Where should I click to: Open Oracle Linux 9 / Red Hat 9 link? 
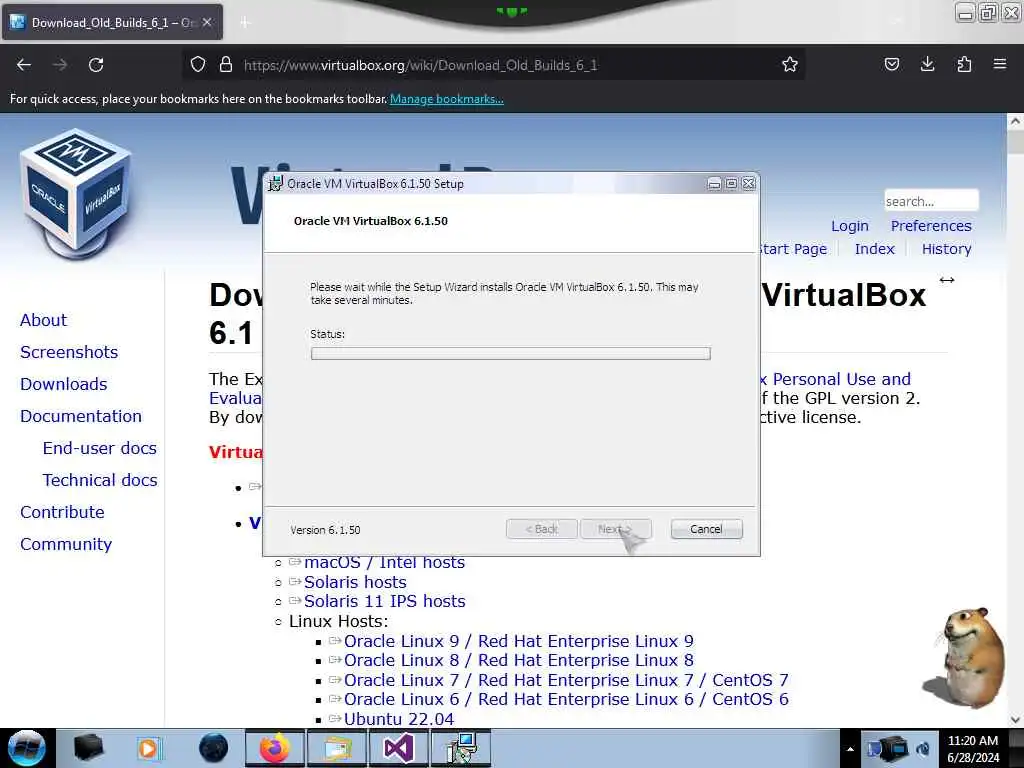[x=519, y=641]
